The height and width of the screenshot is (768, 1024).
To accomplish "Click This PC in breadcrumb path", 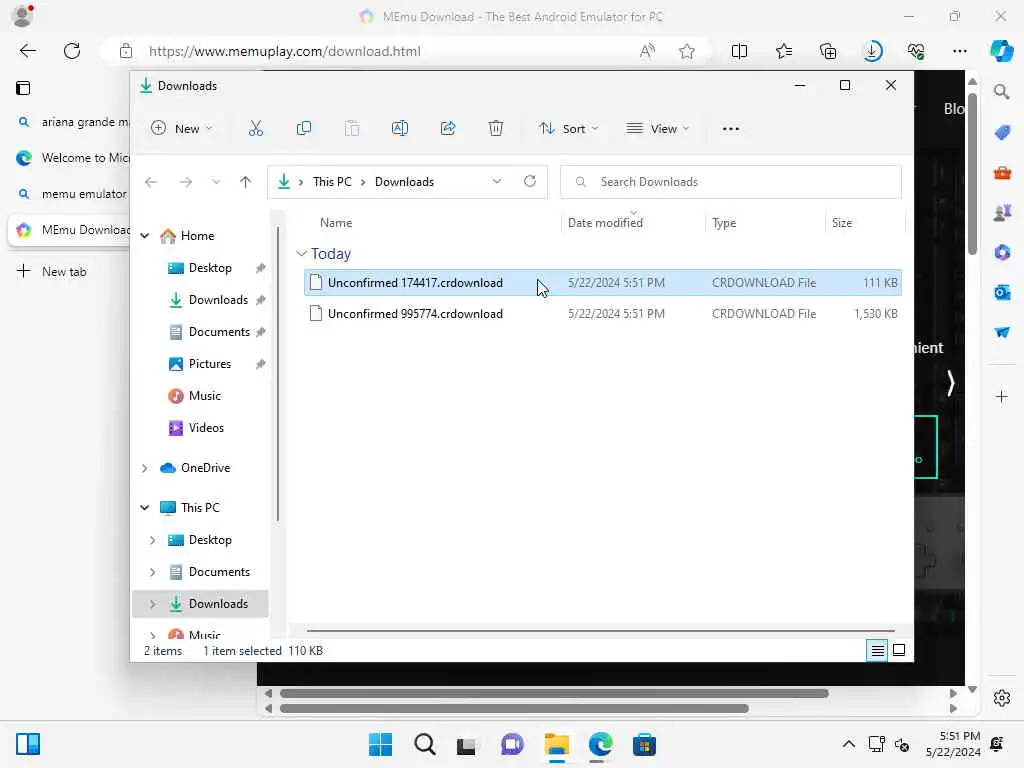I will [332, 182].
